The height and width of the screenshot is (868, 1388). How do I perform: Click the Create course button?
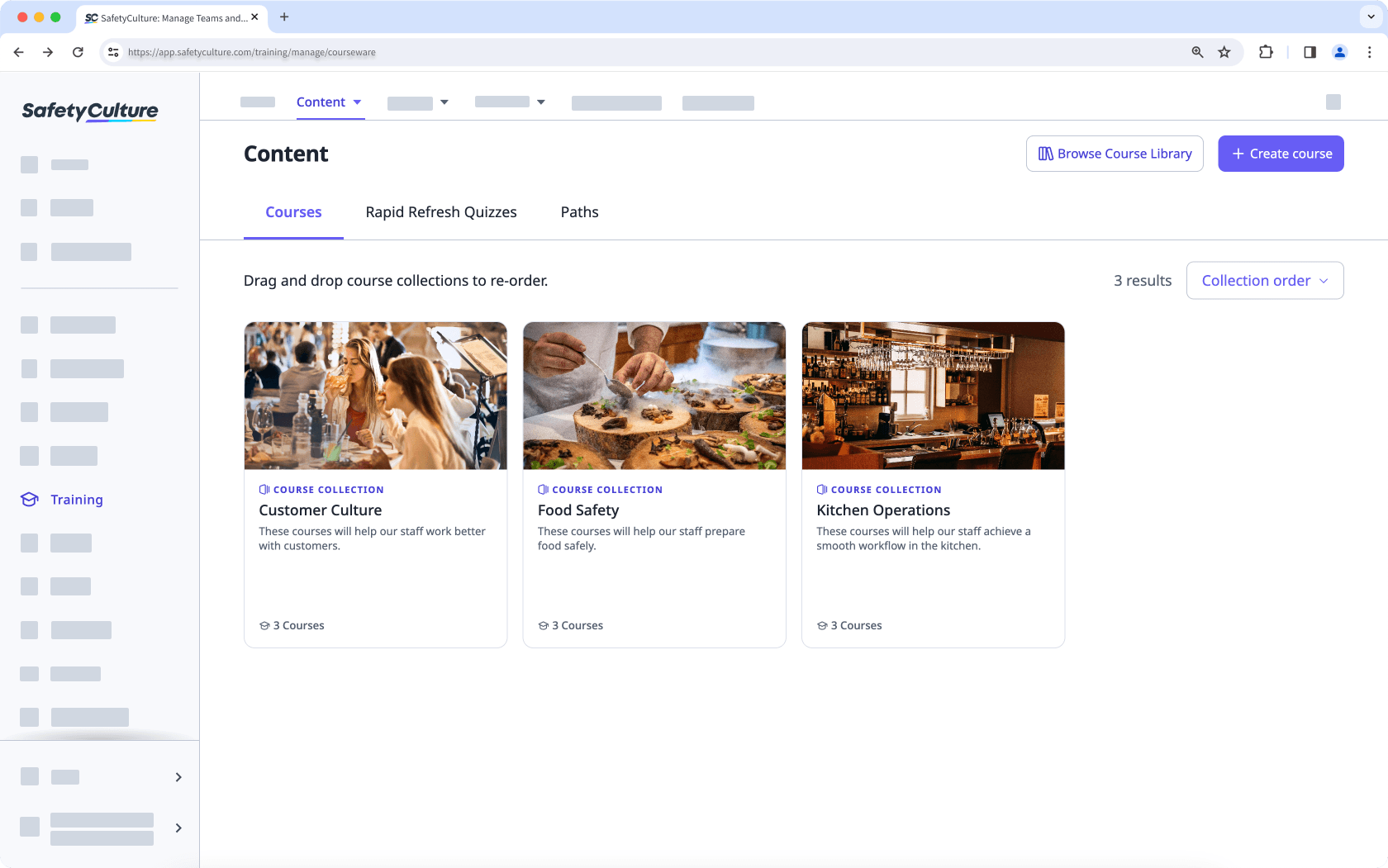coord(1281,153)
